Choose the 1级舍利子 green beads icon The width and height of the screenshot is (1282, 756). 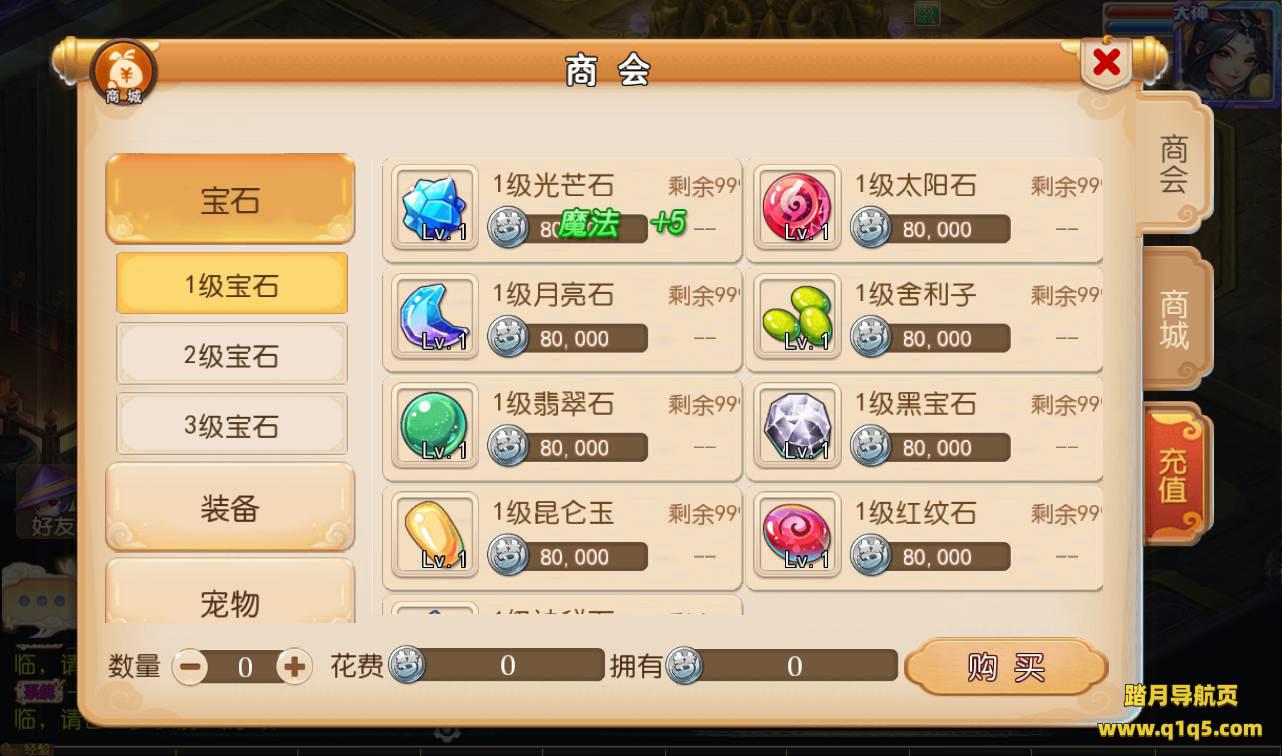tap(796, 316)
